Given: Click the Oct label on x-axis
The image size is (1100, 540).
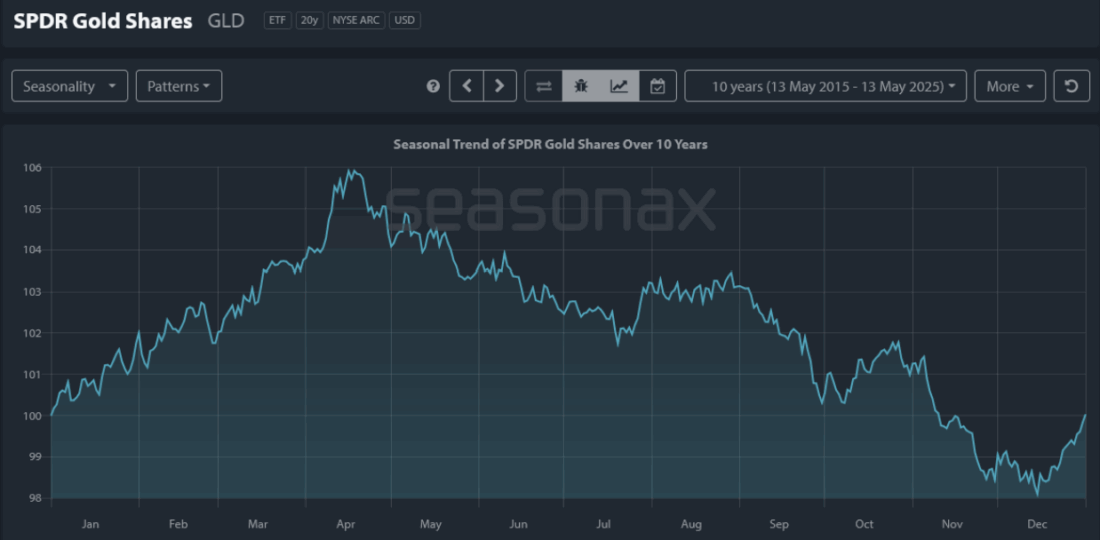Looking at the screenshot, I should coord(864,525).
